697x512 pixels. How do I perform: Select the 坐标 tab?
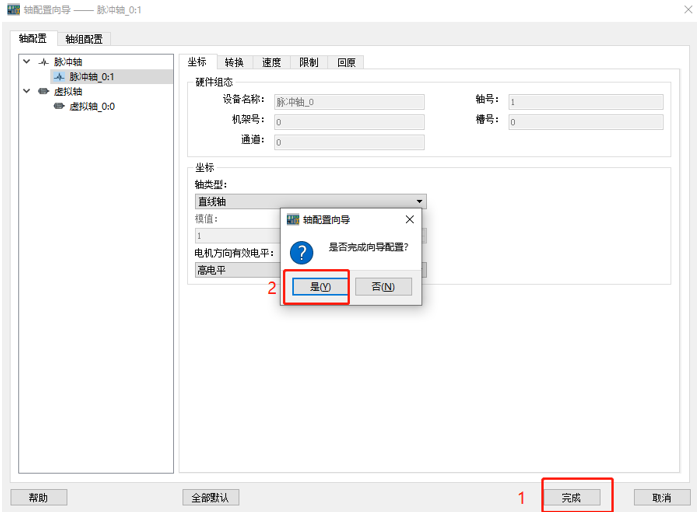(197, 62)
